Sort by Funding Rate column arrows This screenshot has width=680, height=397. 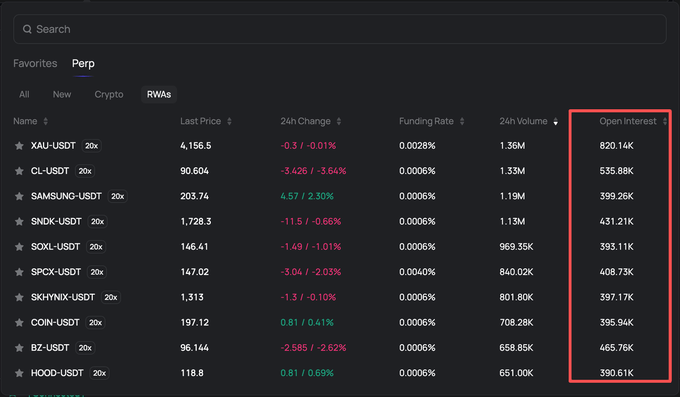[462, 121]
